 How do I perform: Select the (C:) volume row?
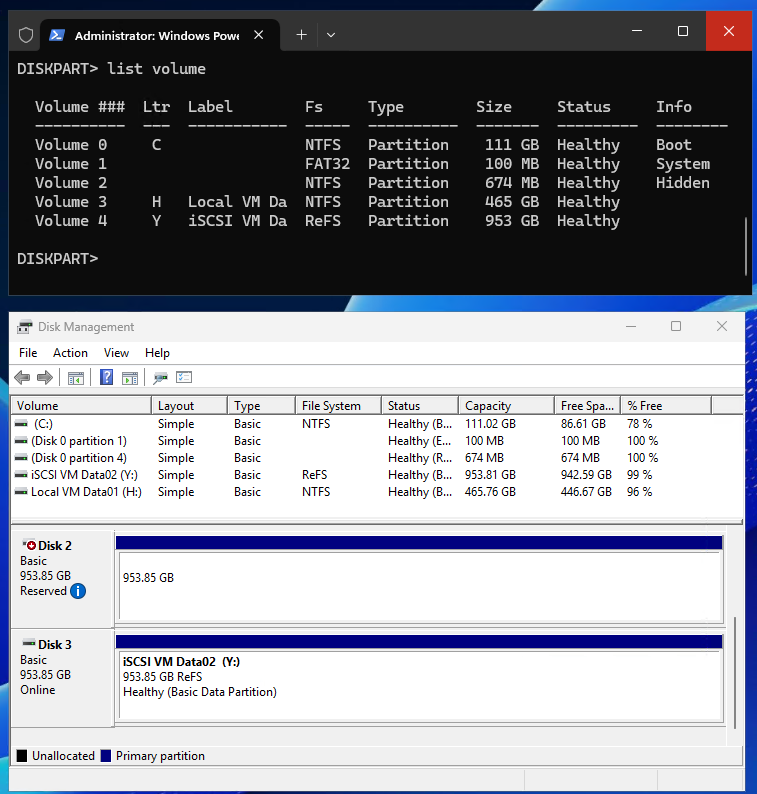[376, 424]
